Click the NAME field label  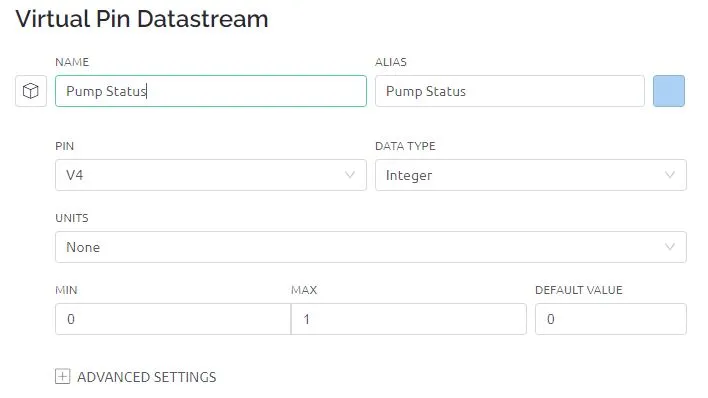(x=72, y=62)
